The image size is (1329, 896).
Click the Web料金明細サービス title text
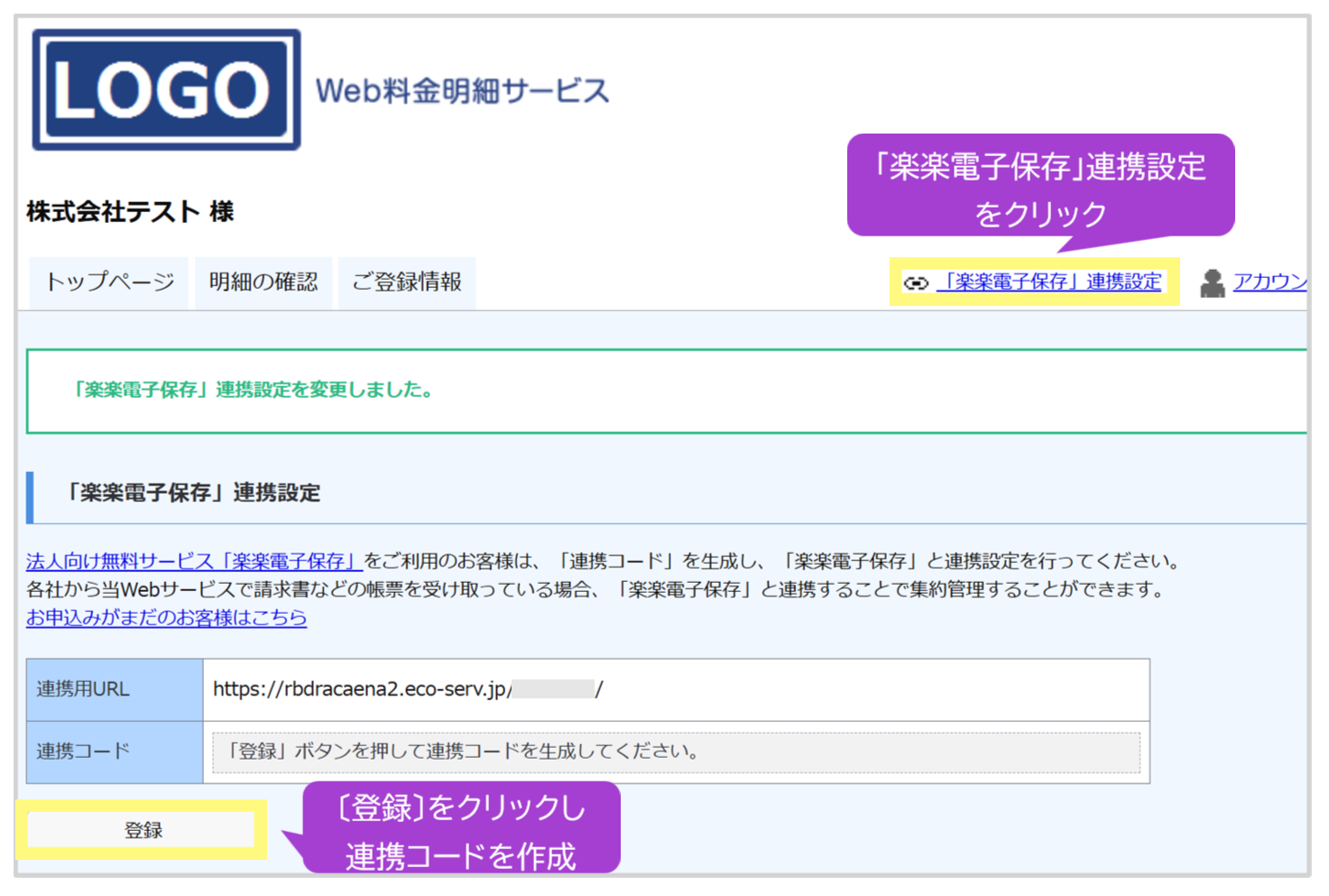tap(462, 89)
